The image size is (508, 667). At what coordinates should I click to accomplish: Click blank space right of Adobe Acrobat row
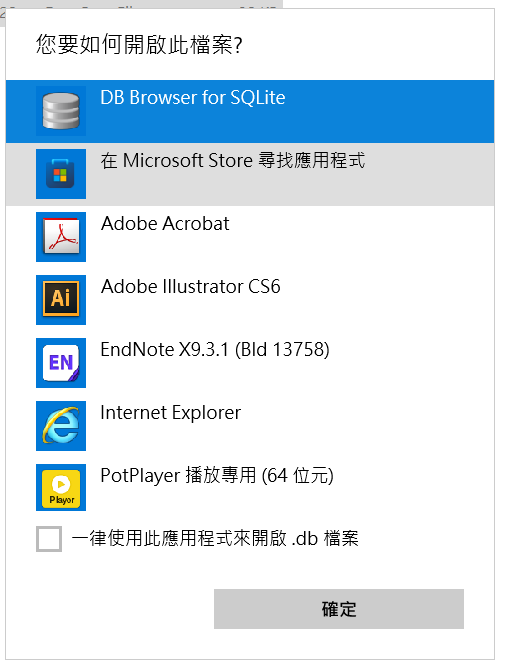[362, 237]
